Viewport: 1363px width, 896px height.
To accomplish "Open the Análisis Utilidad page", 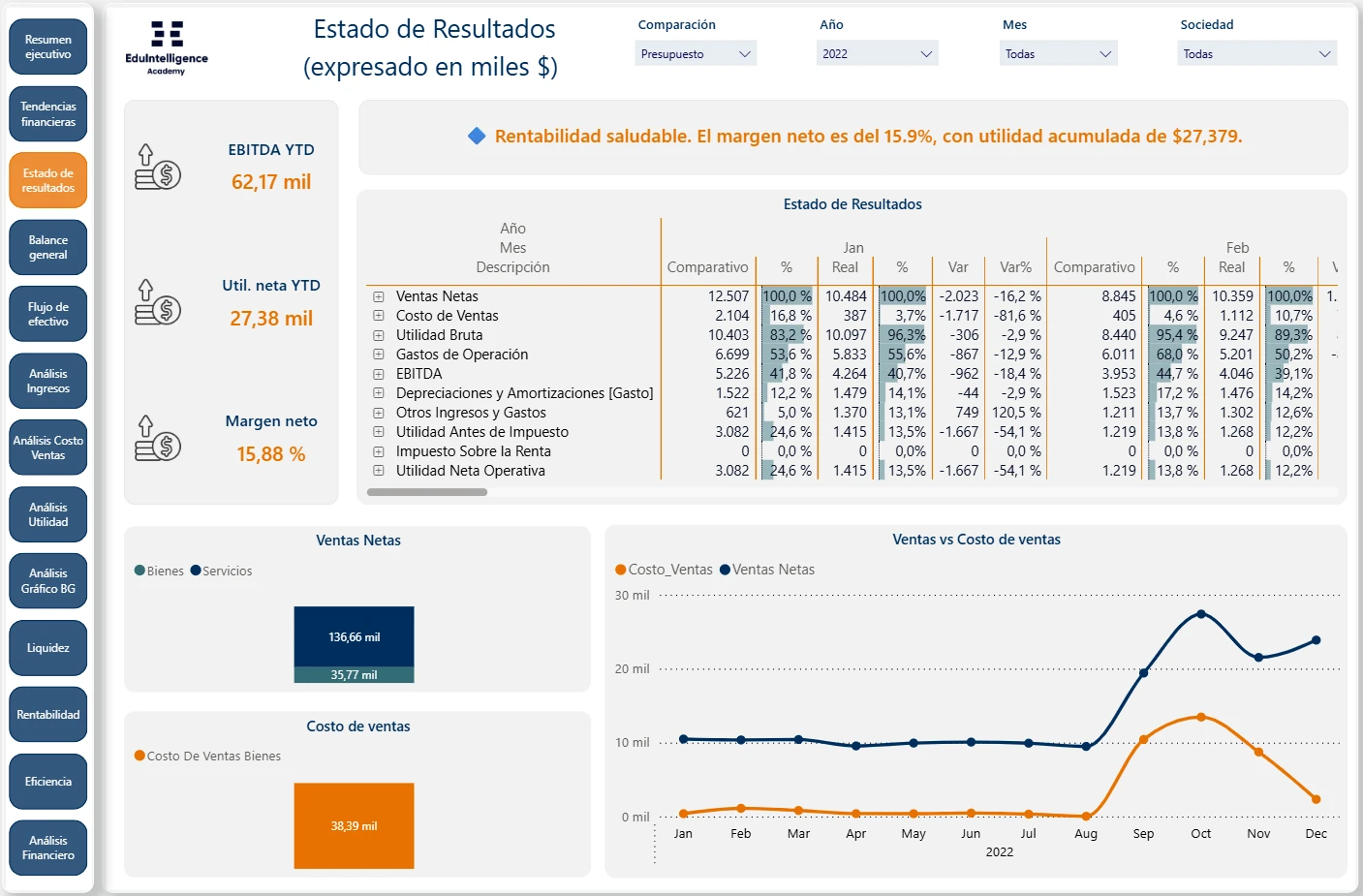I will click(48, 514).
